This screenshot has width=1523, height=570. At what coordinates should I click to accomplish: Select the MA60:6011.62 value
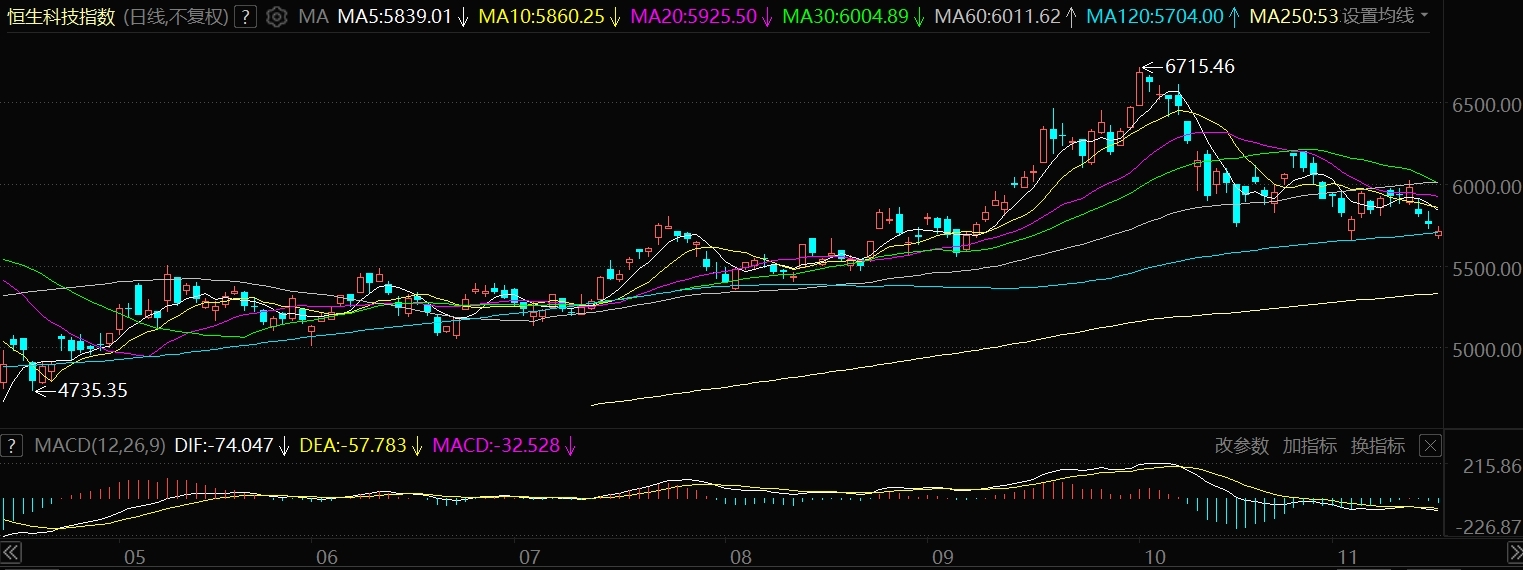pyautogui.click(x=997, y=16)
